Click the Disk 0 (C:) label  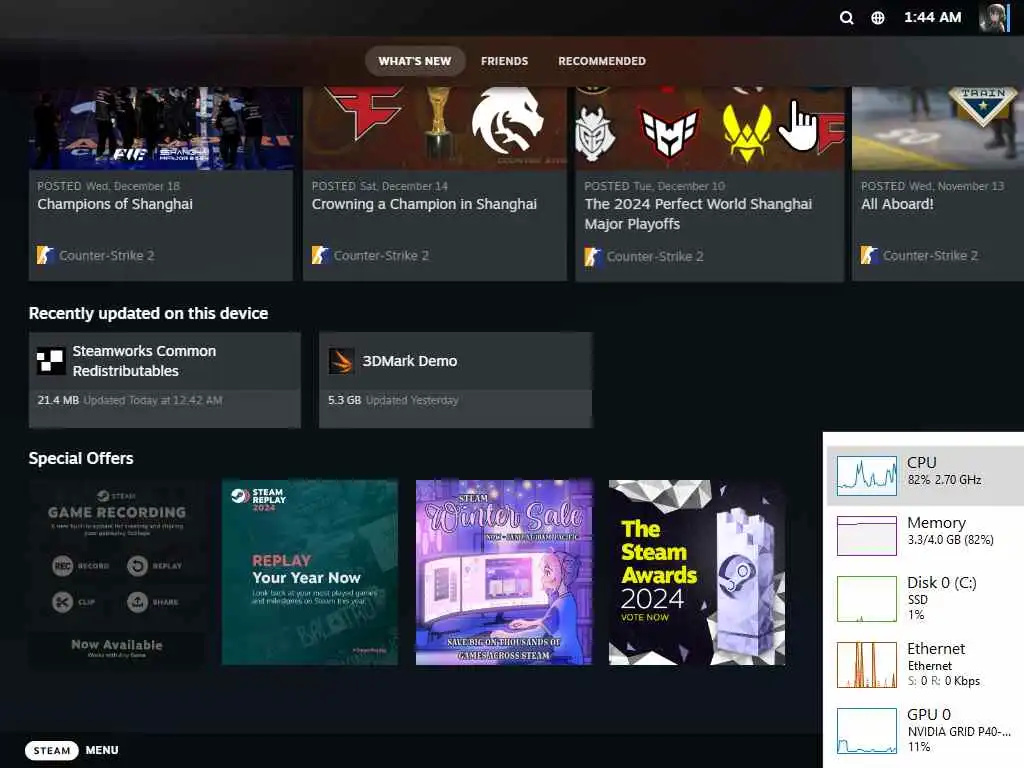[x=942, y=583]
